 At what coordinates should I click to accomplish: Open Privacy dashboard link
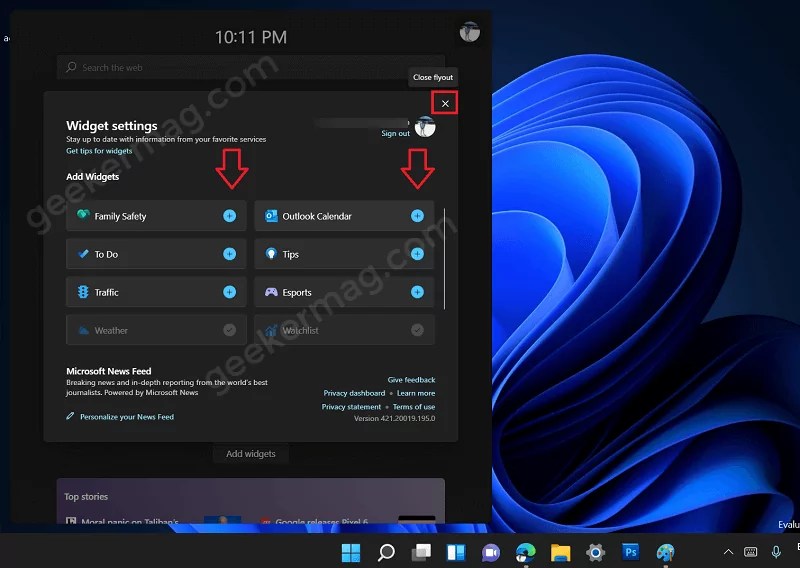click(x=354, y=393)
